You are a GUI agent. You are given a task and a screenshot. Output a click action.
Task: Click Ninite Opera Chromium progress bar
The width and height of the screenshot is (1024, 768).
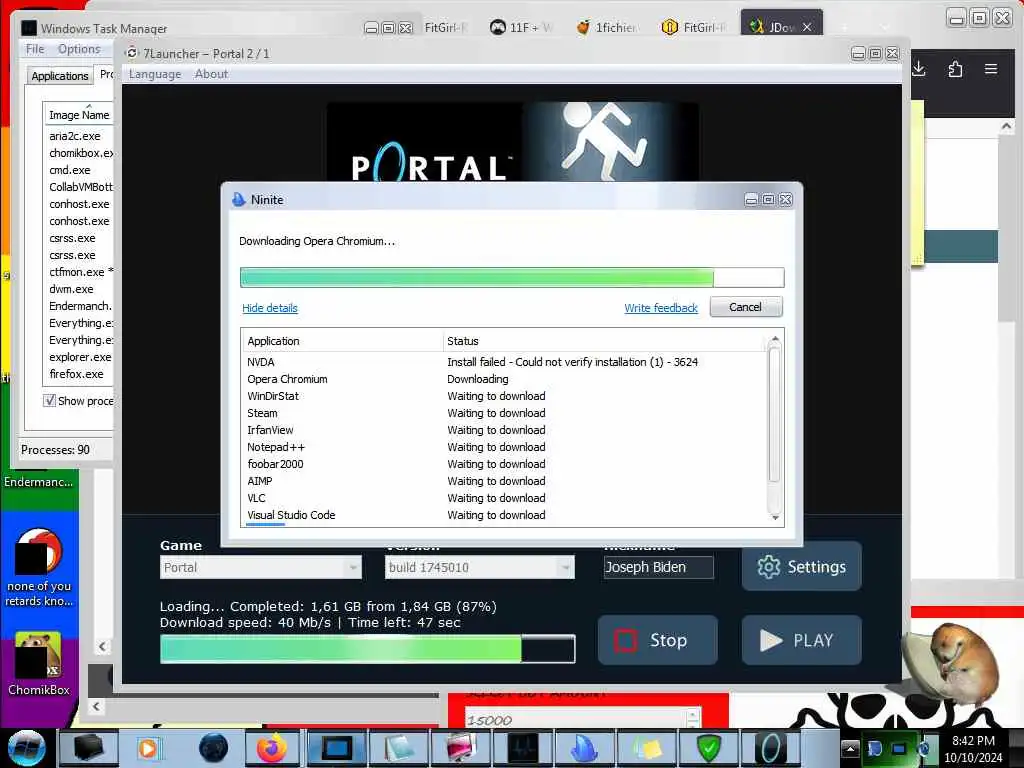point(512,278)
